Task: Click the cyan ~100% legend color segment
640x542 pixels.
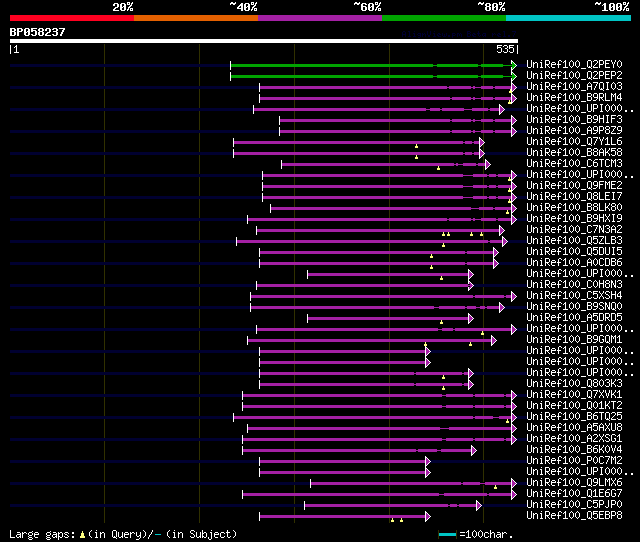Action: click(569, 18)
